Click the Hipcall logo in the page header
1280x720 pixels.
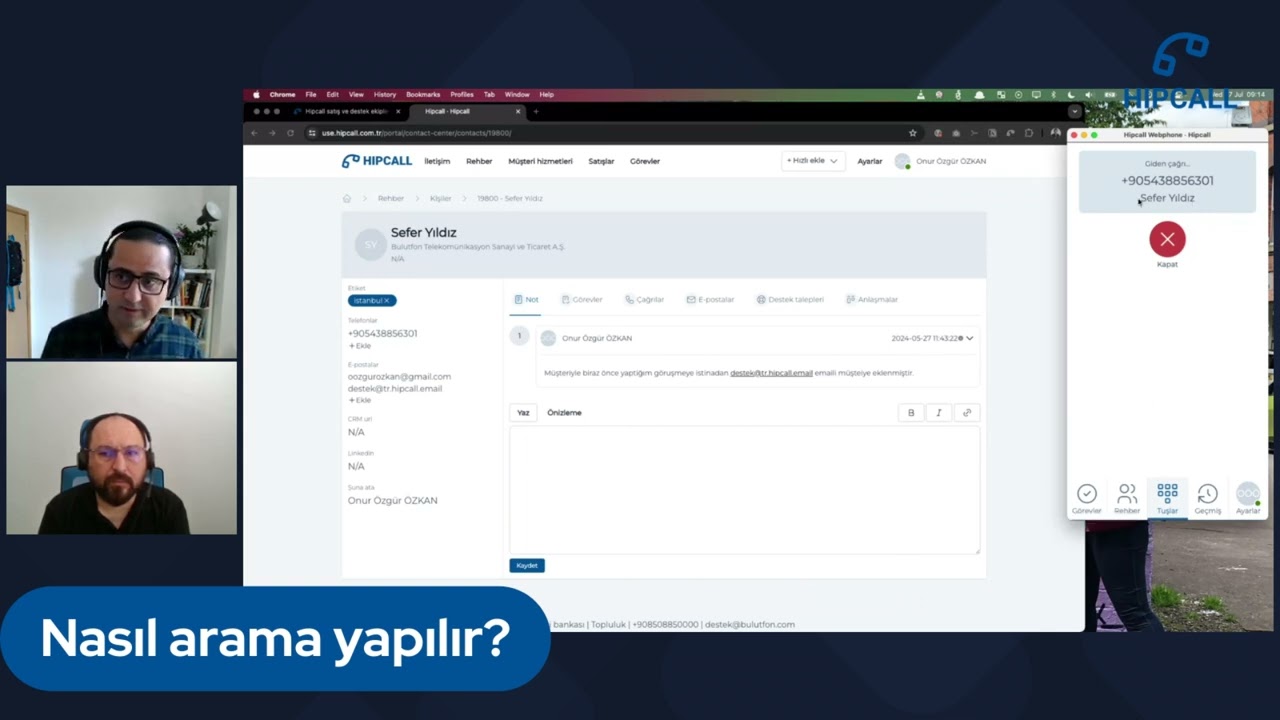376,161
